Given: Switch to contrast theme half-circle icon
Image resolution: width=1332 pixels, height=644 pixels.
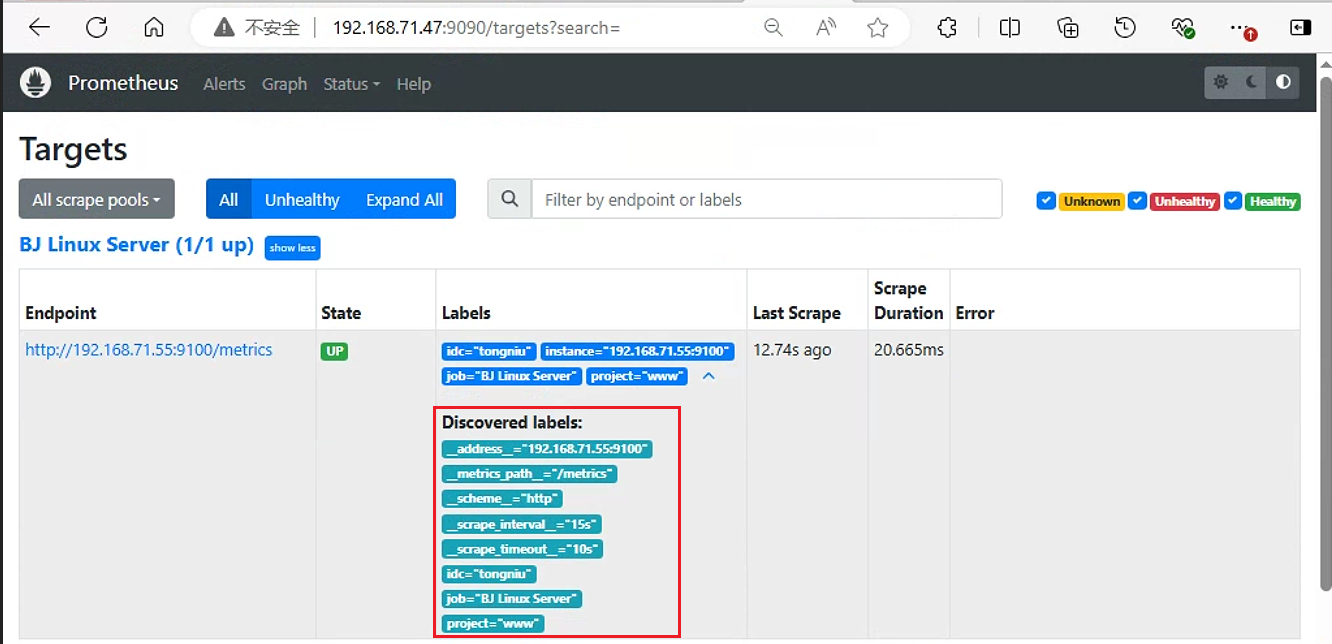Looking at the screenshot, I should 1283,83.
